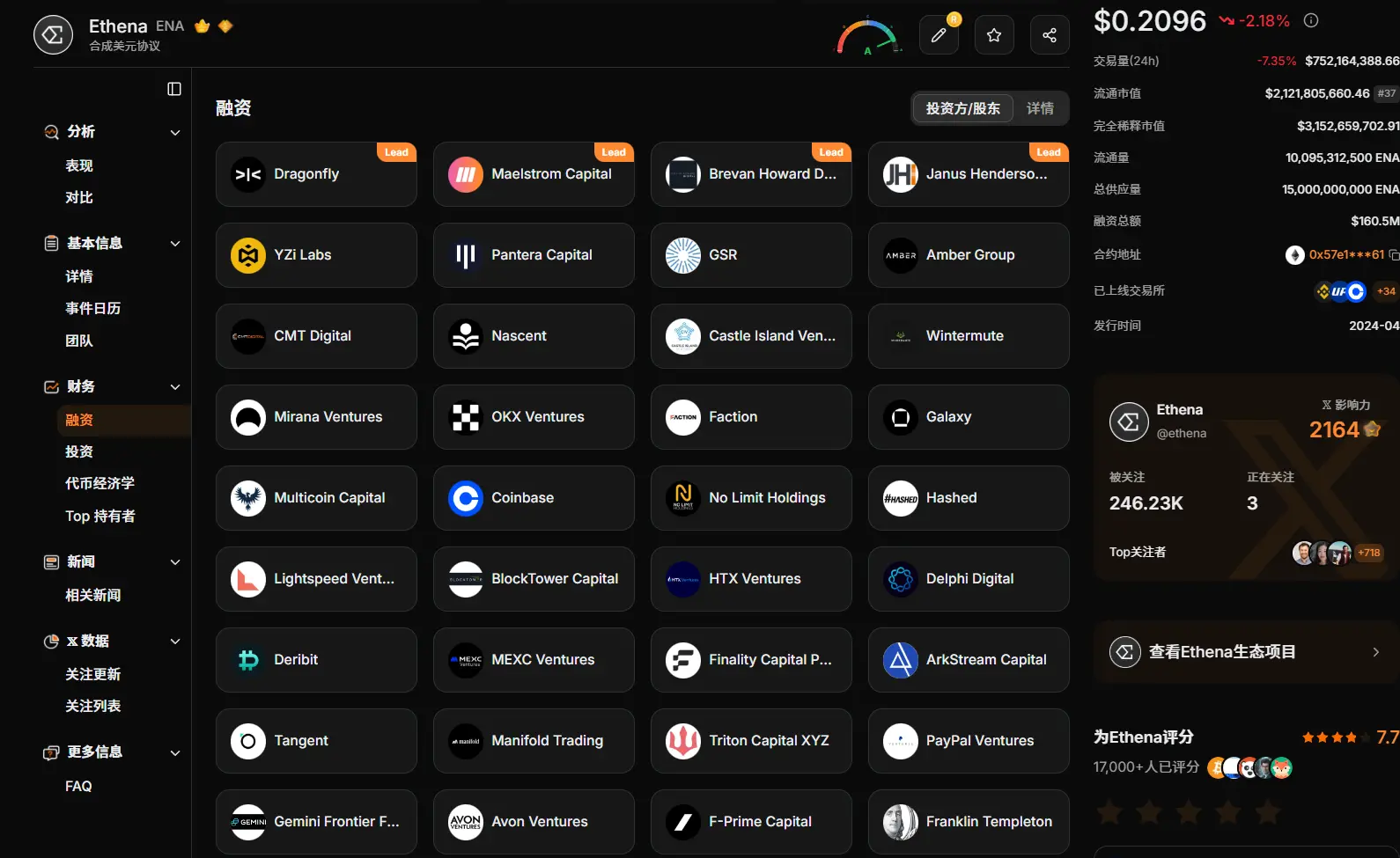Open 团队 in sidebar
The height and width of the screenshot is (858, 1400).
click(x=79, y=341)
